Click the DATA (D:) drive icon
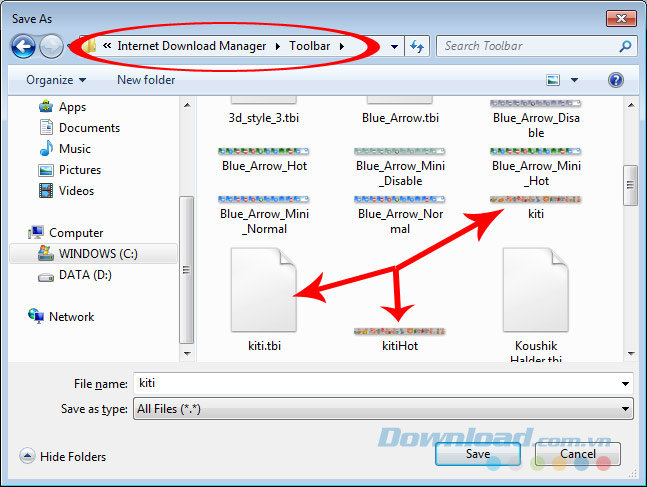 (46, 277)
